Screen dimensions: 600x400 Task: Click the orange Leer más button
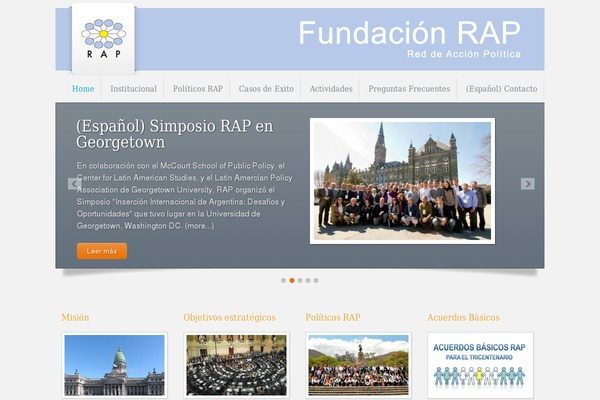coord(102,251)
